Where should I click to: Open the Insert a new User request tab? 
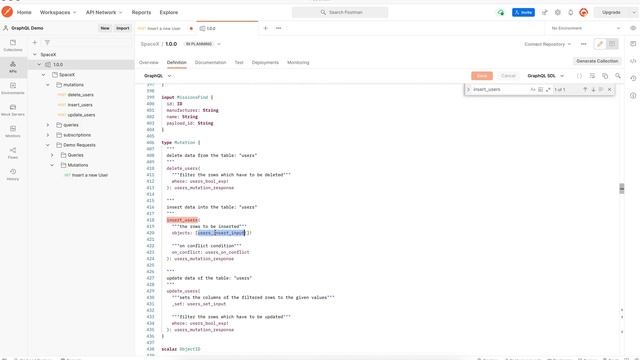[165, 29]
